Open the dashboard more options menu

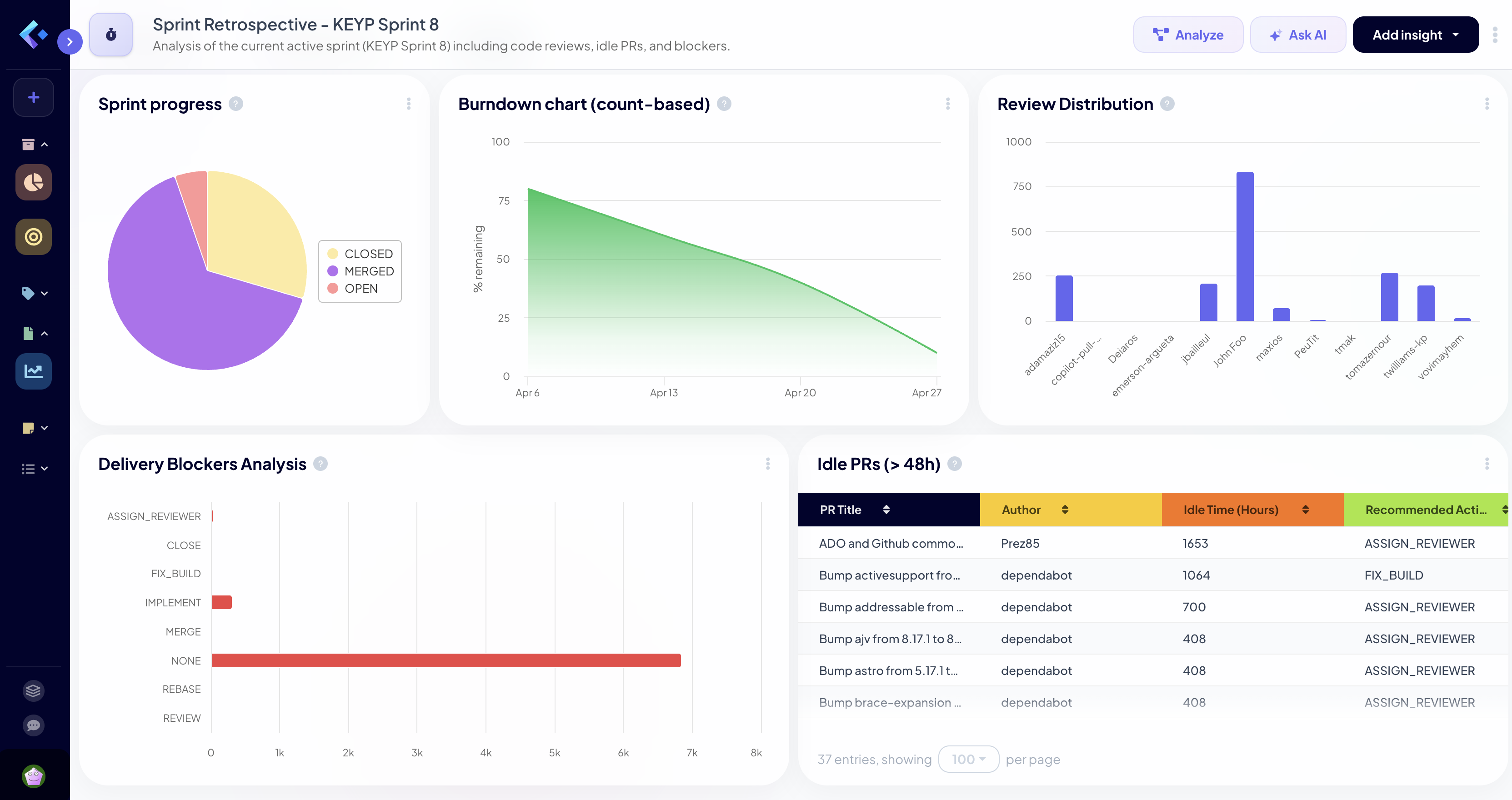(1495, 35)
